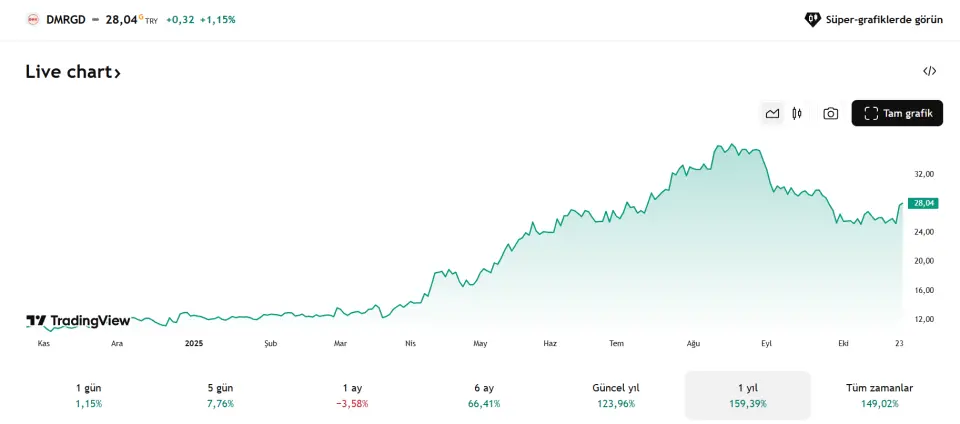Screen dimensions: 960x424
Task: Select the 1 yıl range tab
Action: coord(747,395)
